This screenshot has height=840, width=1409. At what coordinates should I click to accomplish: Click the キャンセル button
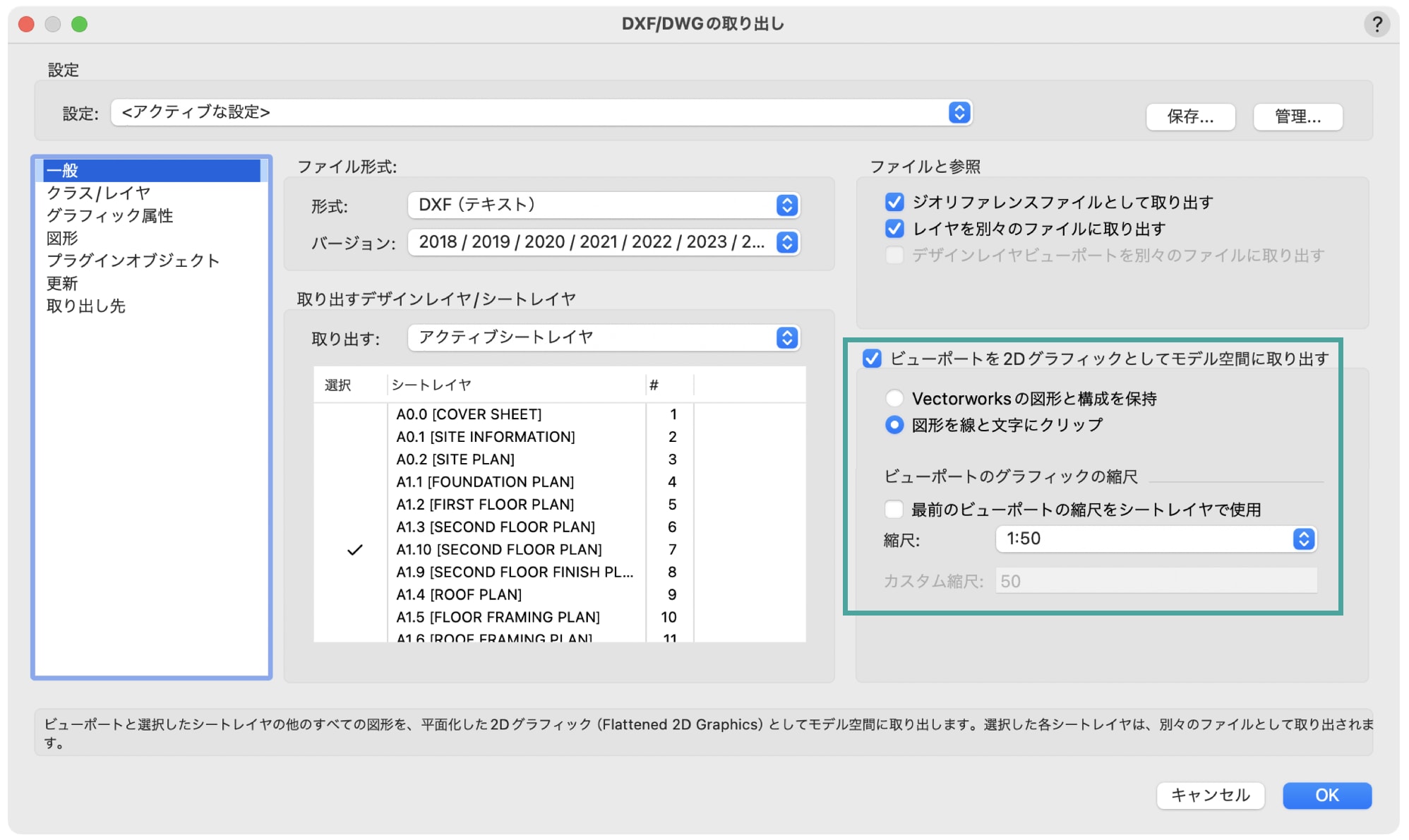1210,796
